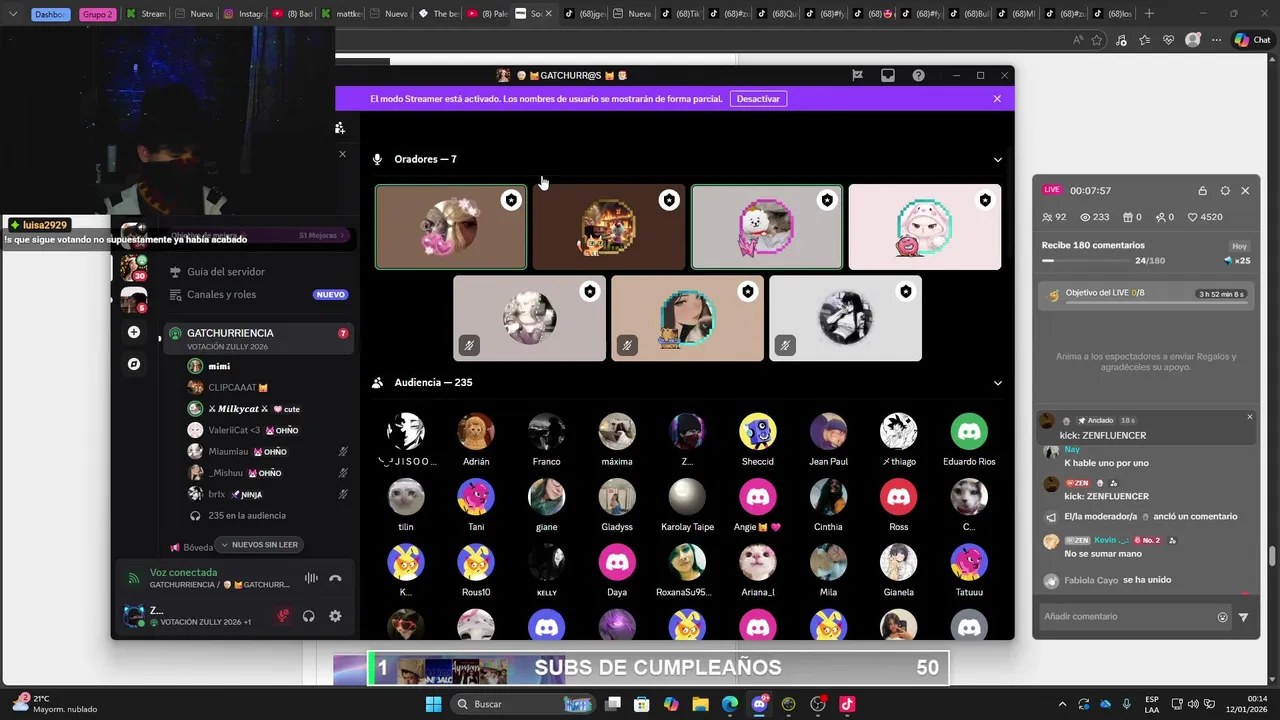The height and width of the screenshot is (720, 1280).
Task: Toggle noise suppression waveform icon
Action: pos(311,578)
